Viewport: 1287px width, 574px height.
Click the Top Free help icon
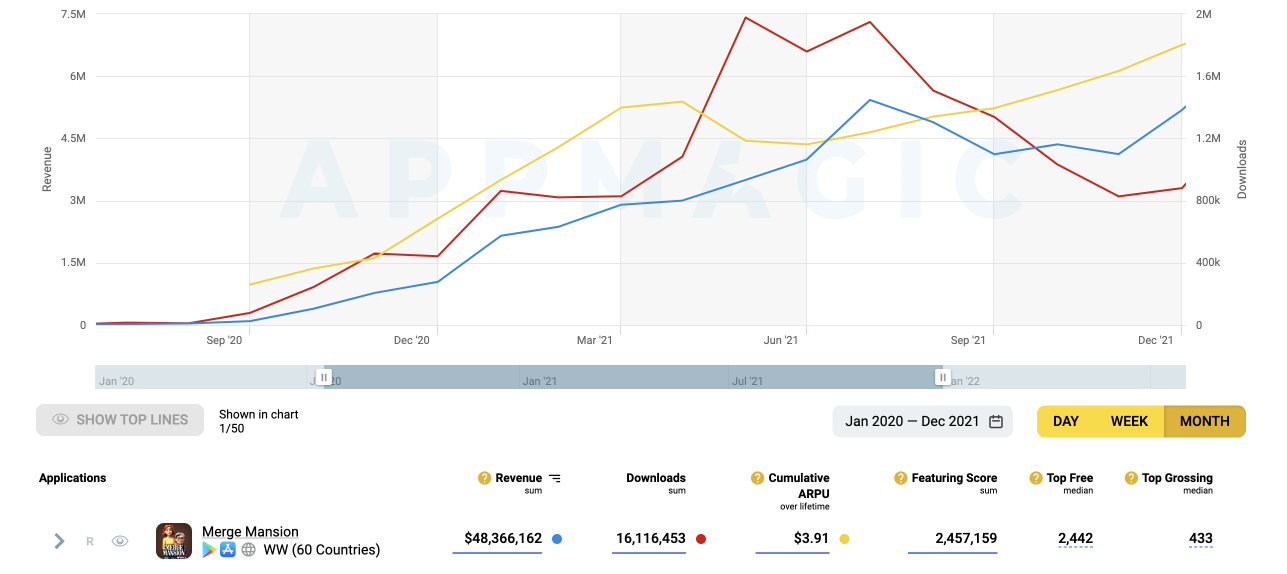point(1036,478)
